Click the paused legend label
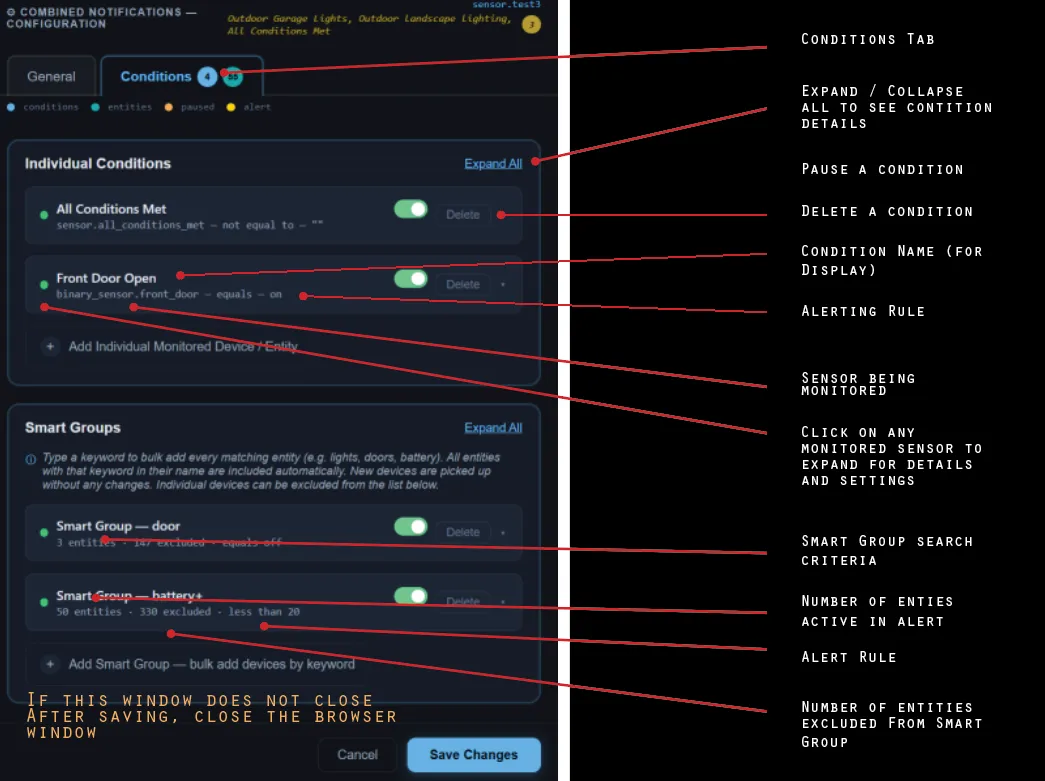 (198, 107)
